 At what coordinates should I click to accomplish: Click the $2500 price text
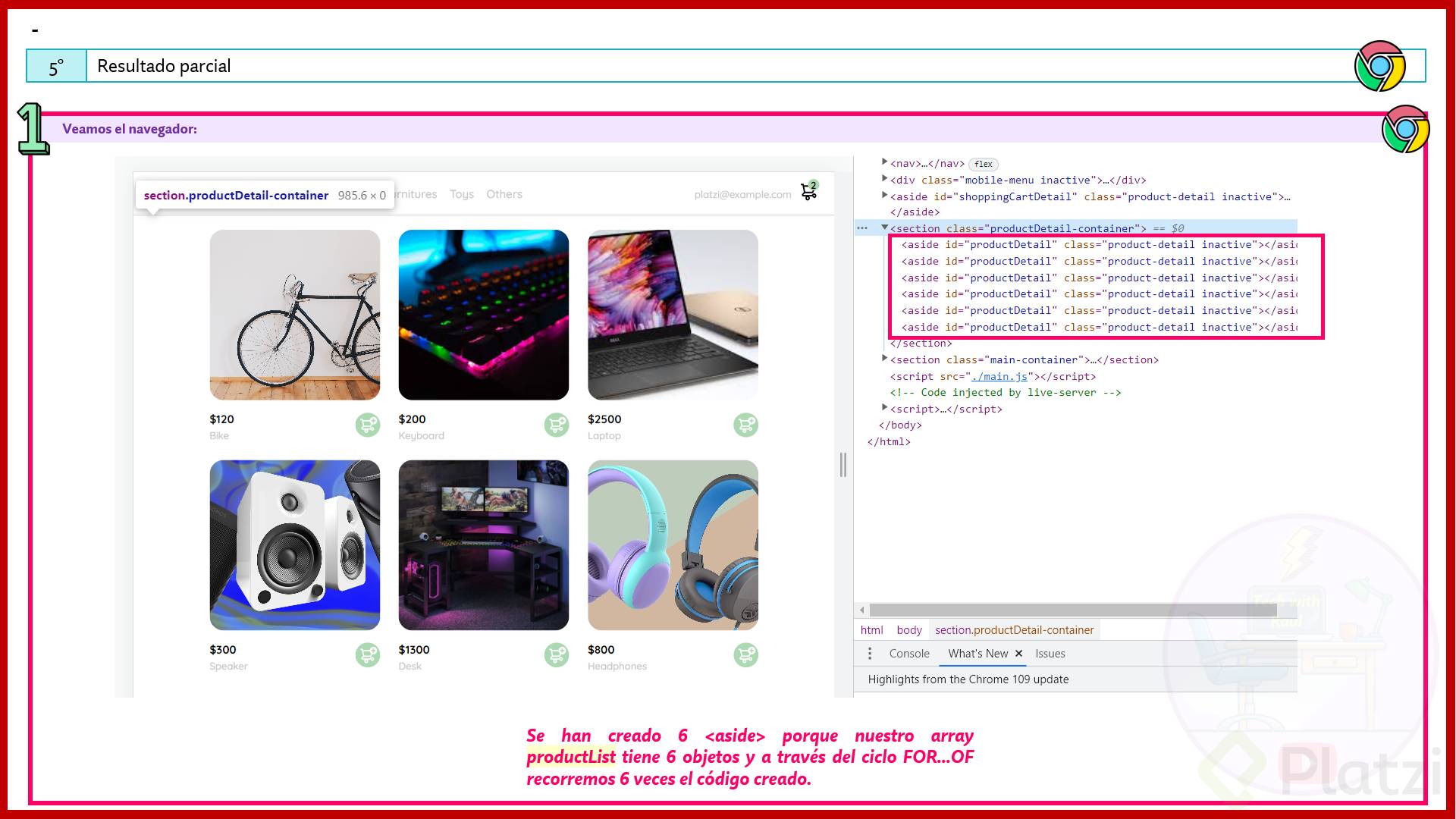pyautogui.click(x=604, y=419)
